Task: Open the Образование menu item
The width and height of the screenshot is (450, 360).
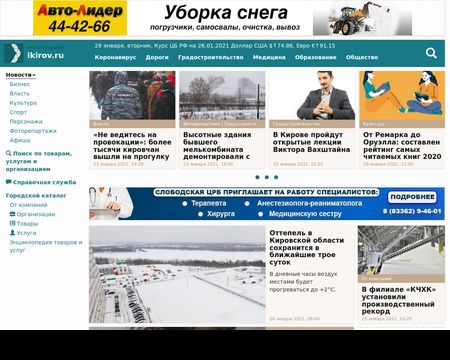Action: 316,57
